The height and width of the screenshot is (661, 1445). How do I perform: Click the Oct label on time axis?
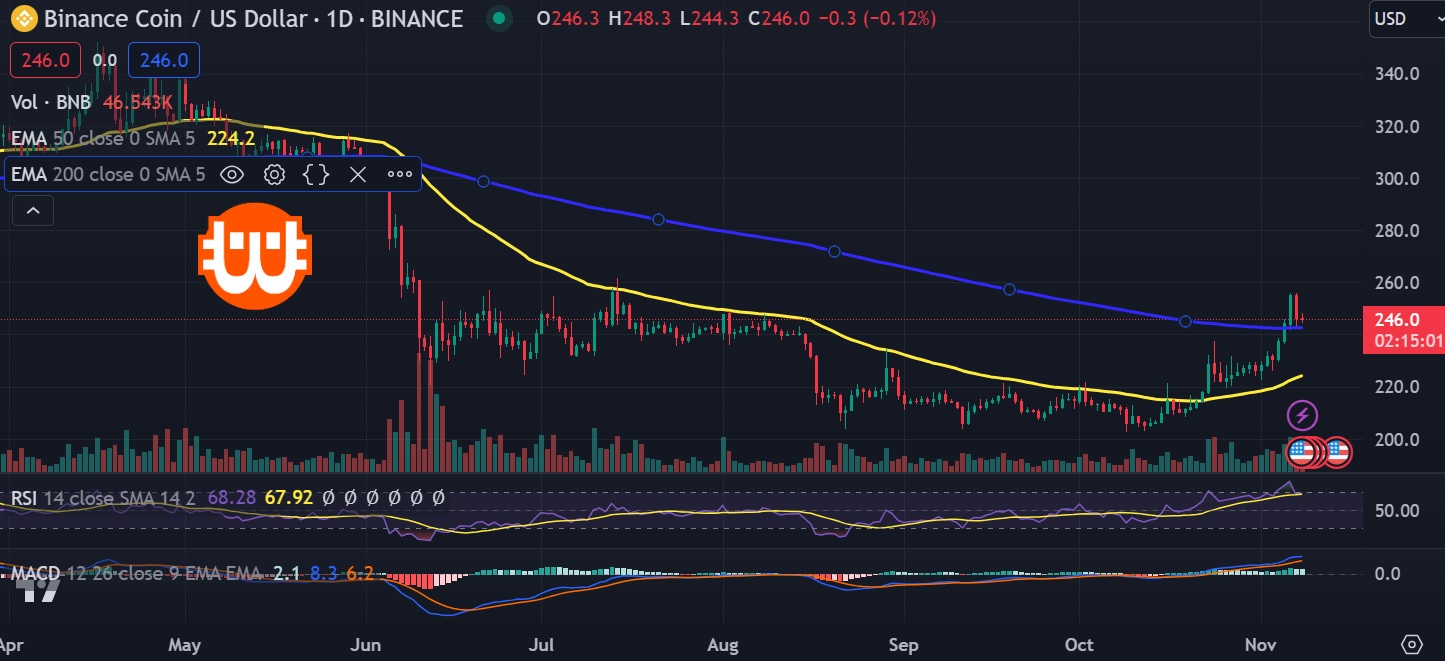[x=1080, y=645]
